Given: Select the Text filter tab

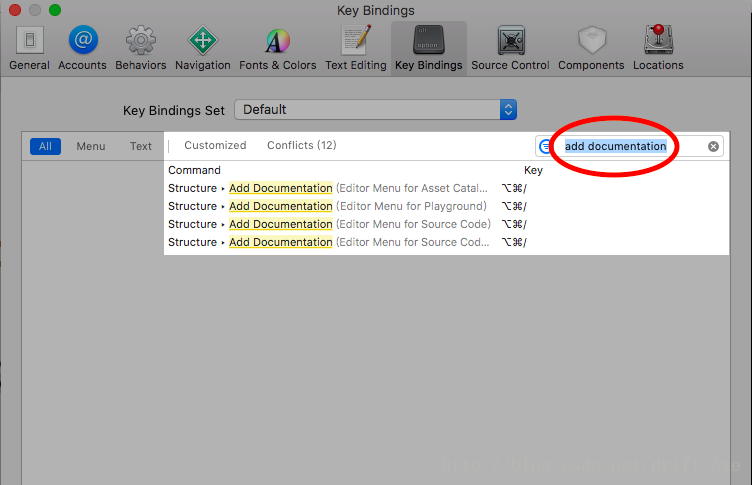Looking at the screenshot, I should (x=141, y=146).
